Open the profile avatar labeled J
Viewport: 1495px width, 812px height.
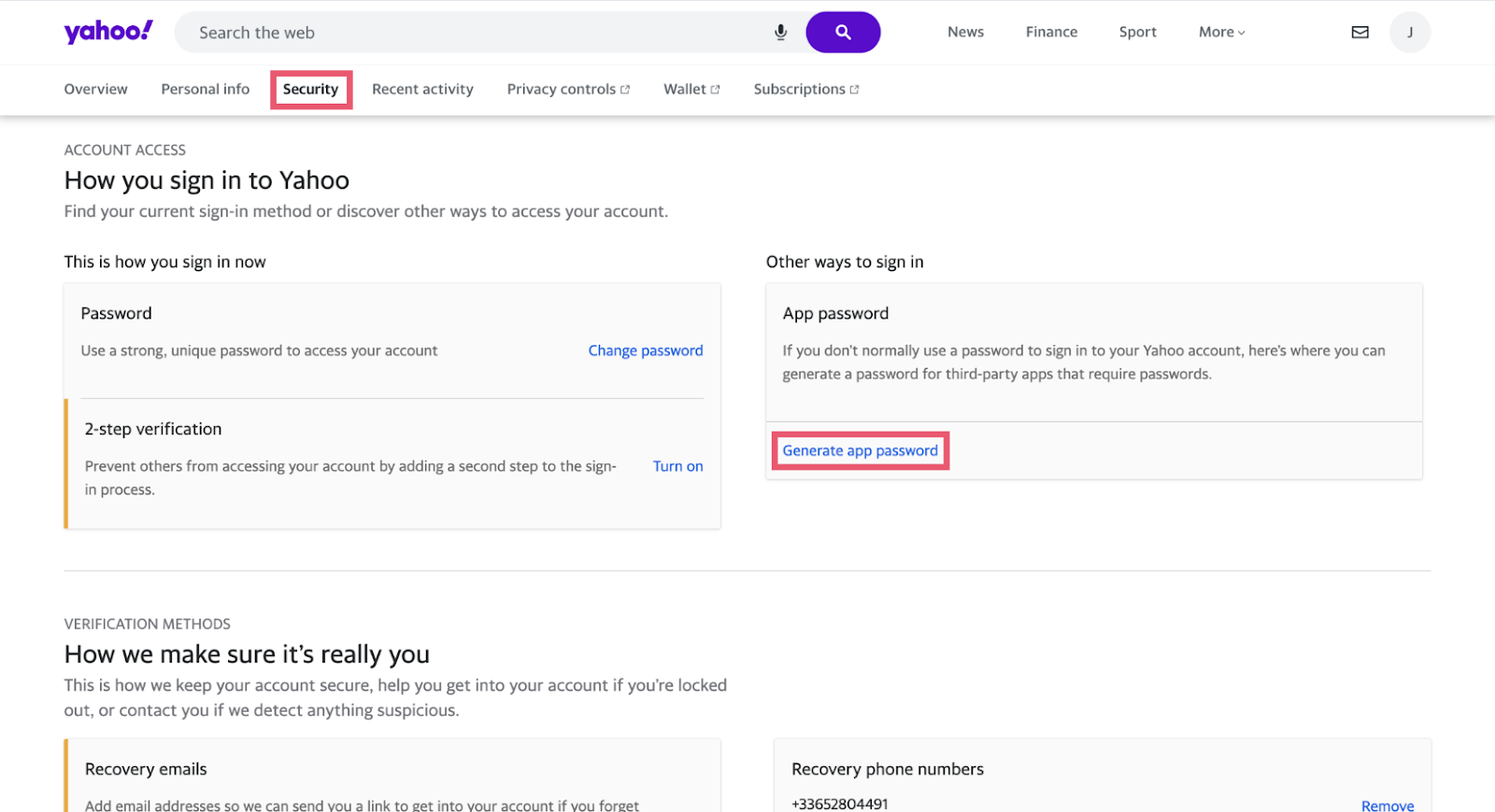(x=1410, y=33)
